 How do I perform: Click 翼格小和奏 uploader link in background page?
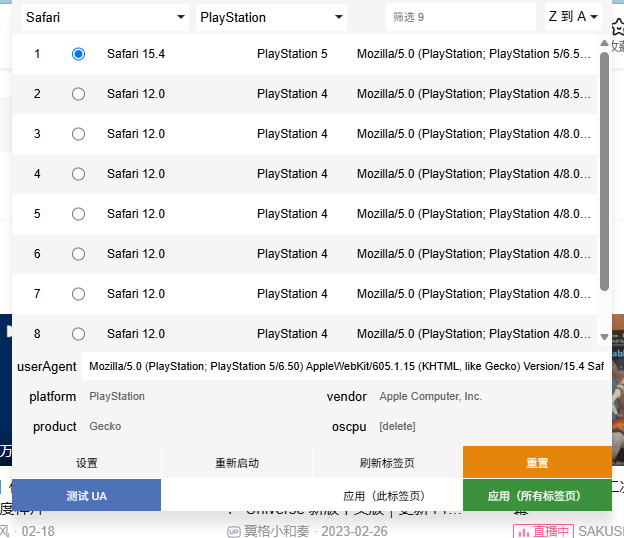[x=276, y=531]
